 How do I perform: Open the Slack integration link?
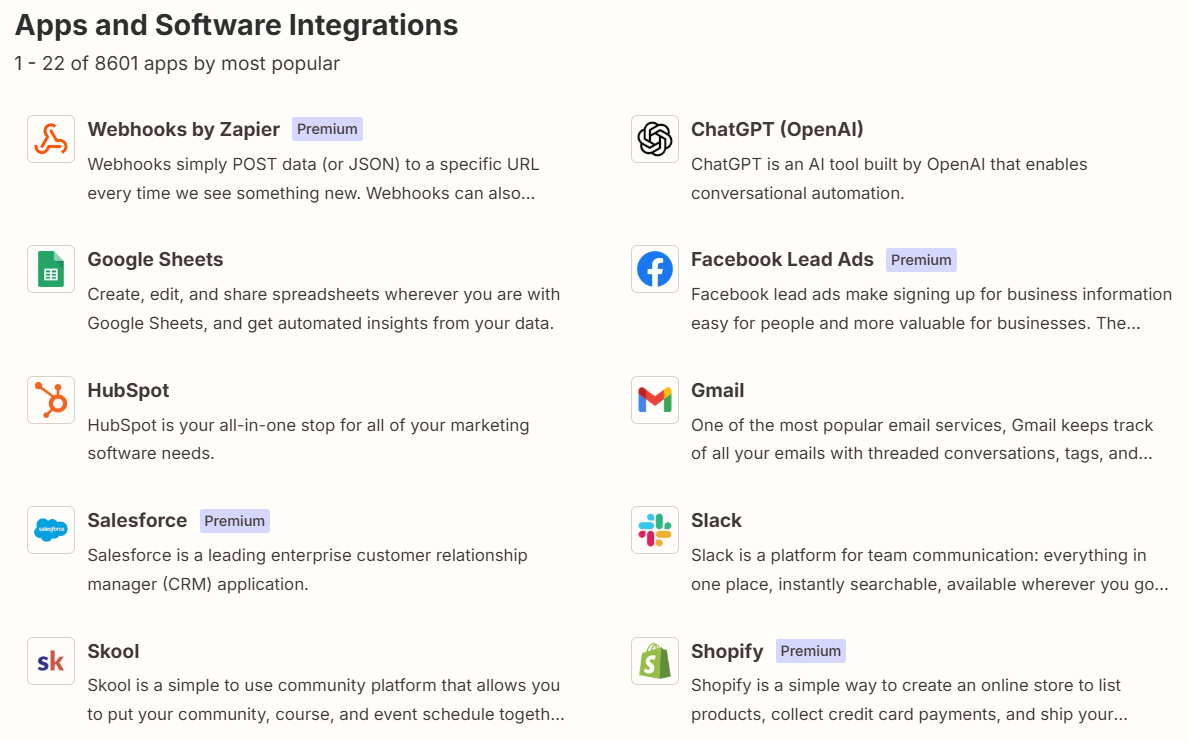(716, 520)
